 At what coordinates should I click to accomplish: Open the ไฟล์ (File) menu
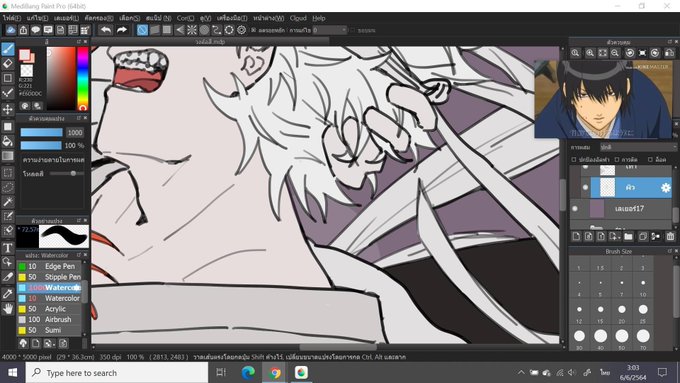pyautogui.click(x=12, y=18)
